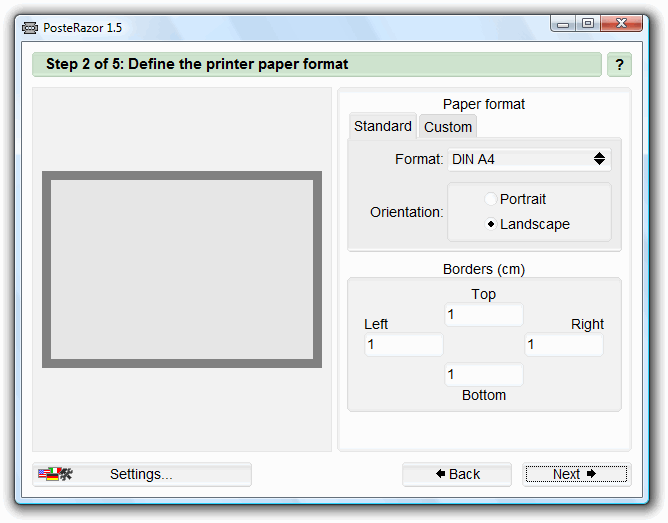This screenshot has width=668, height=523.
Task: Click the Bottom border input field
Action: click(x=484, y=375)
